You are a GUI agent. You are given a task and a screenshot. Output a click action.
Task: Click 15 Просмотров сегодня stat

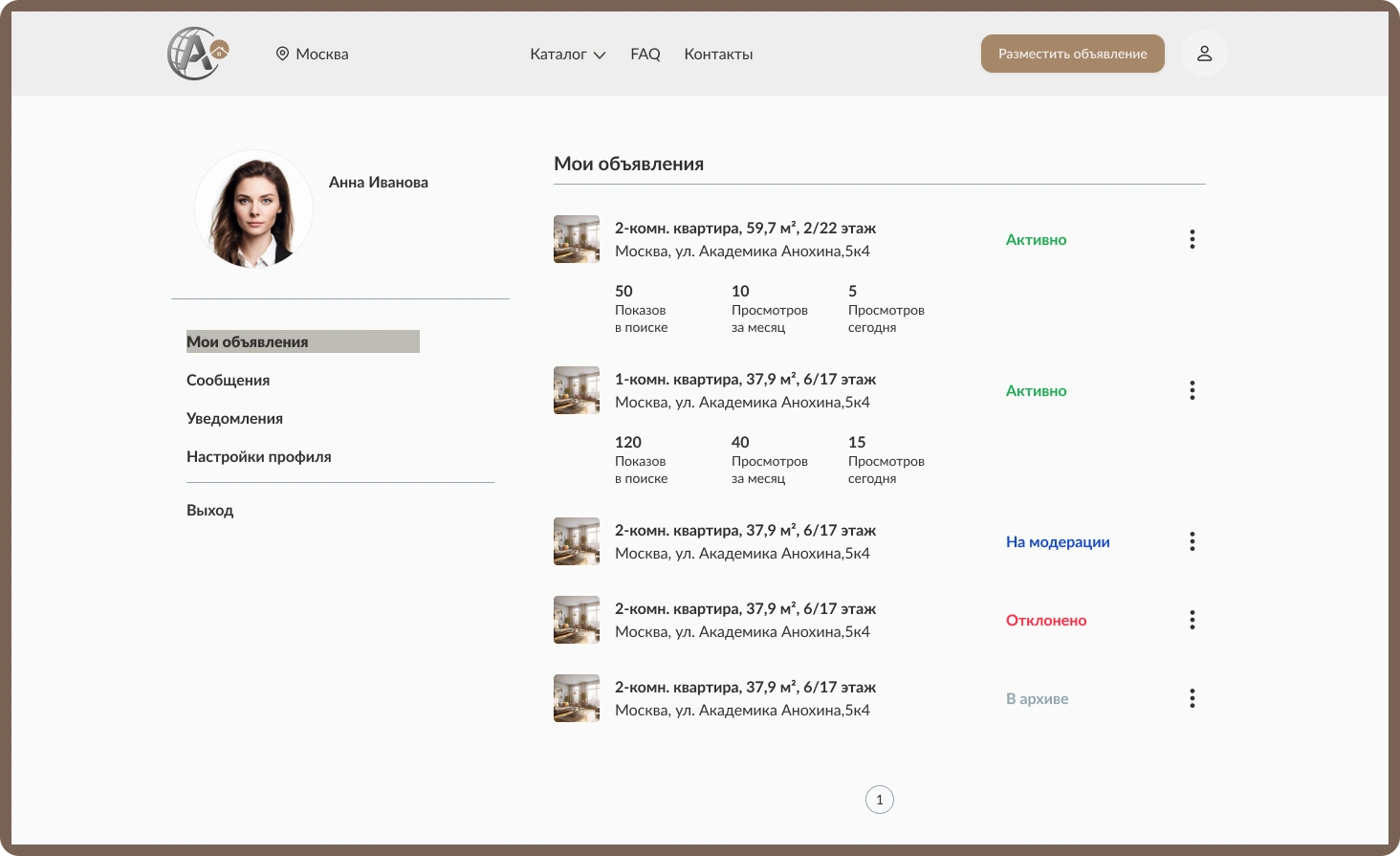[886, 459]
